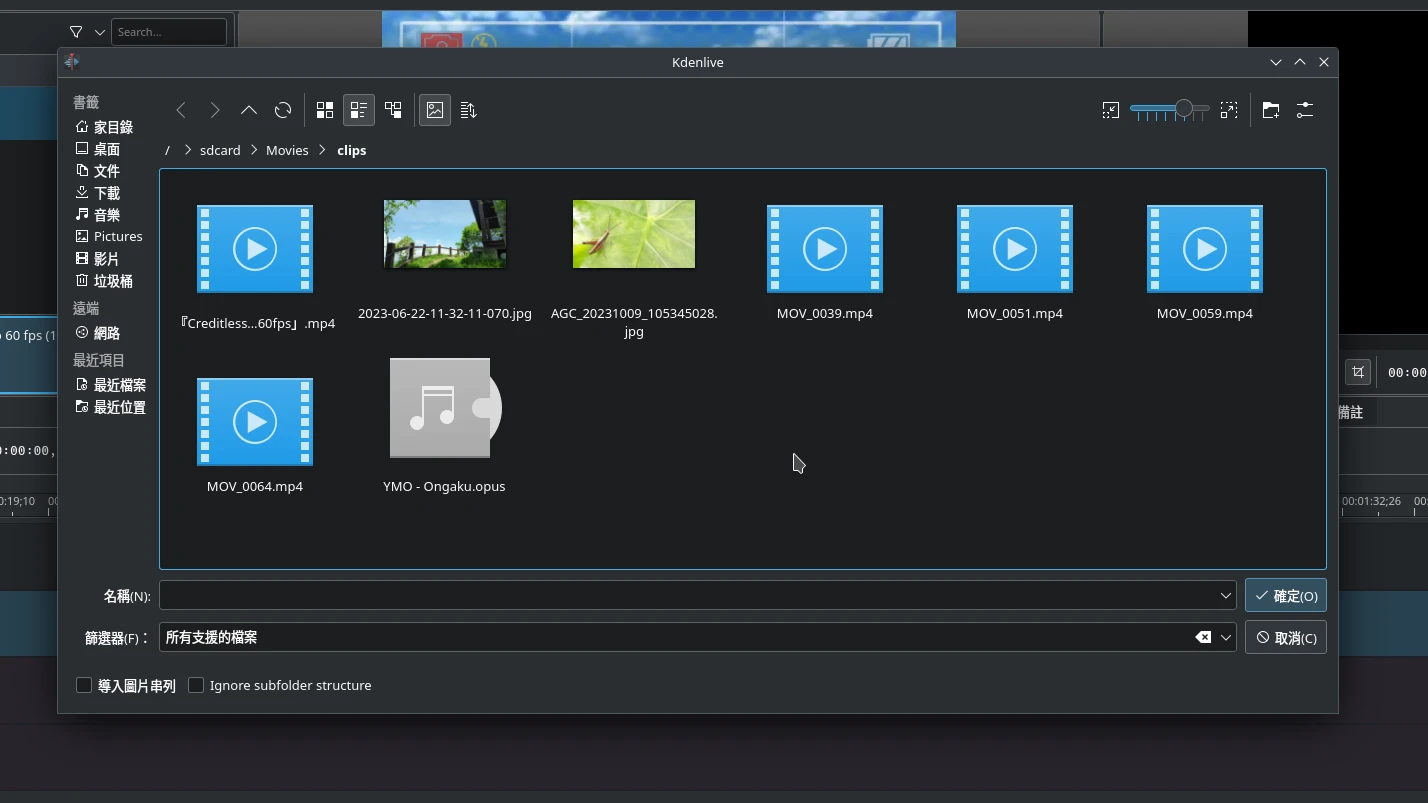Toggle the show preview button
This screenshot has width=1428, height=803.
click(435, 110)
